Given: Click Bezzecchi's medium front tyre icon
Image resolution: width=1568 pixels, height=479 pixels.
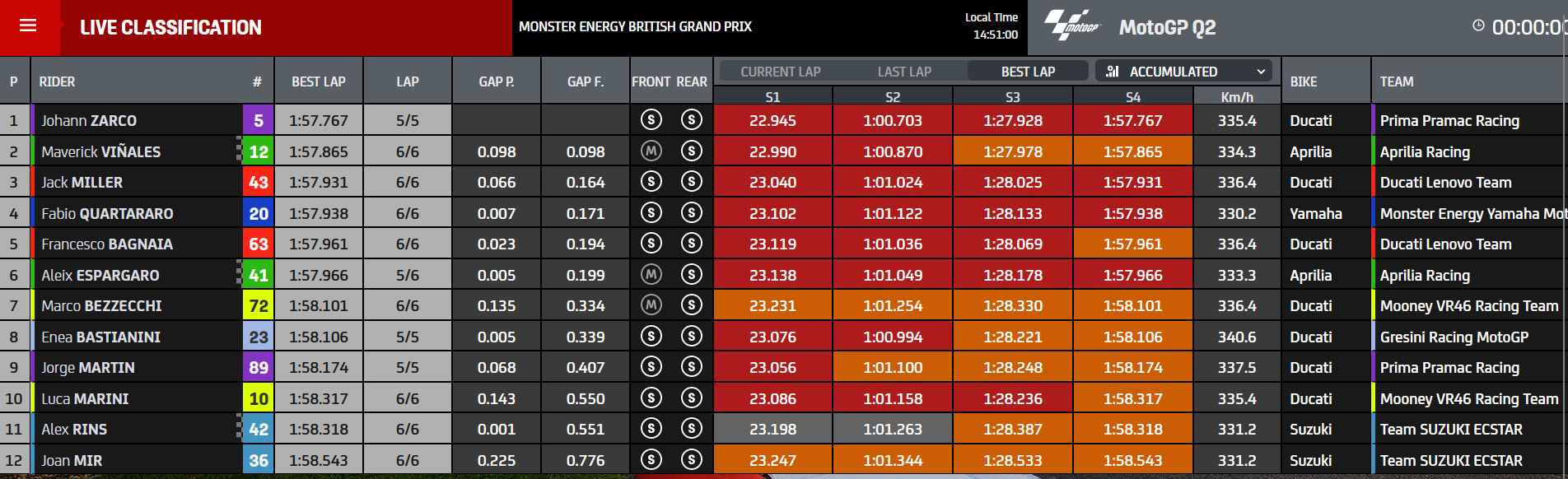Looking at the screenshot, I should point(651,305).
